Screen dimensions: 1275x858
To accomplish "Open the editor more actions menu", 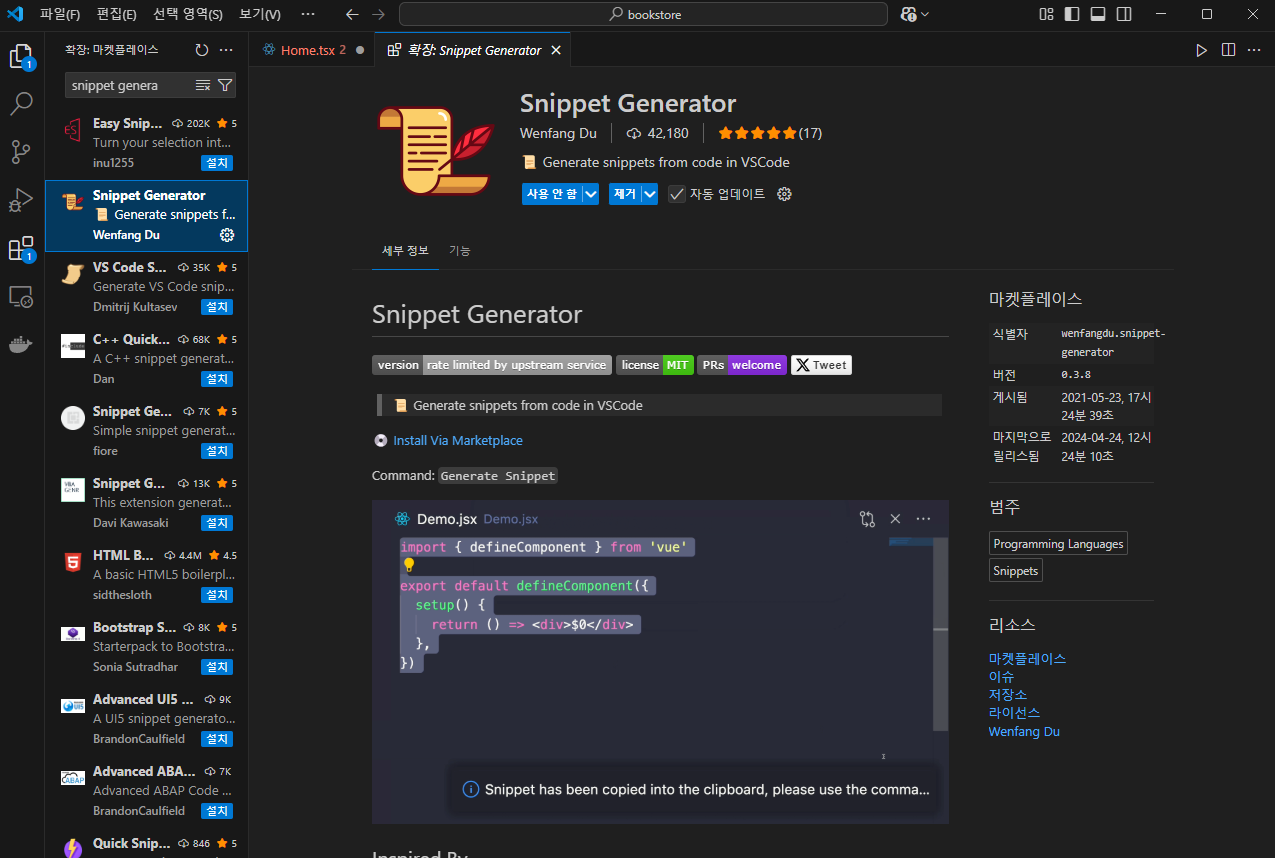I will [1254, 50].
